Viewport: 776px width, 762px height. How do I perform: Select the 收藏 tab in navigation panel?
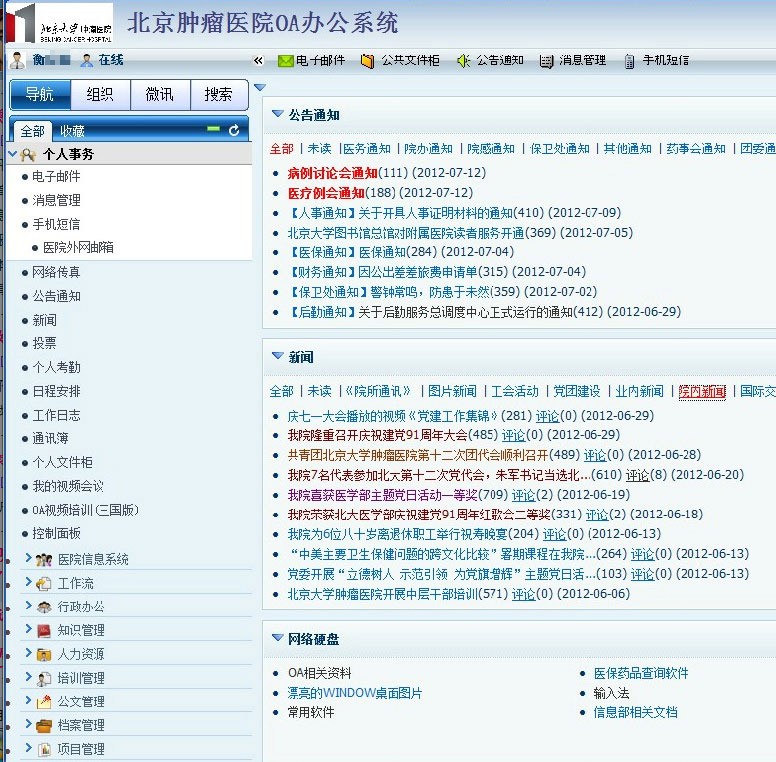(x=72, y=131)
